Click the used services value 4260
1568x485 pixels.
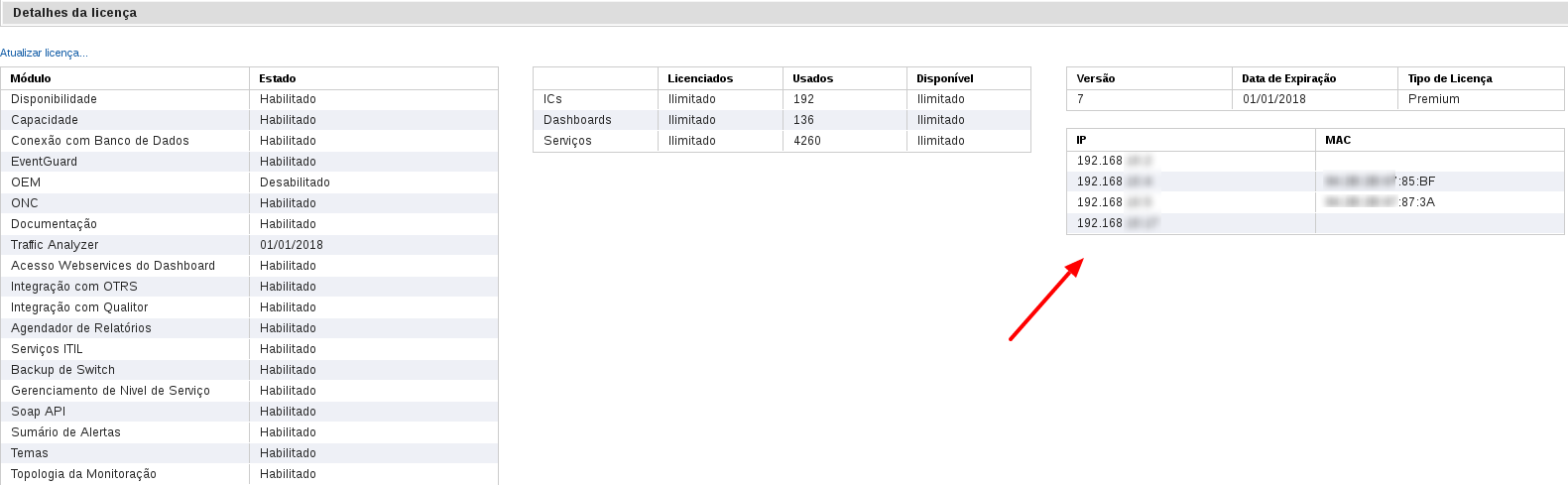(x=807, y=141)
